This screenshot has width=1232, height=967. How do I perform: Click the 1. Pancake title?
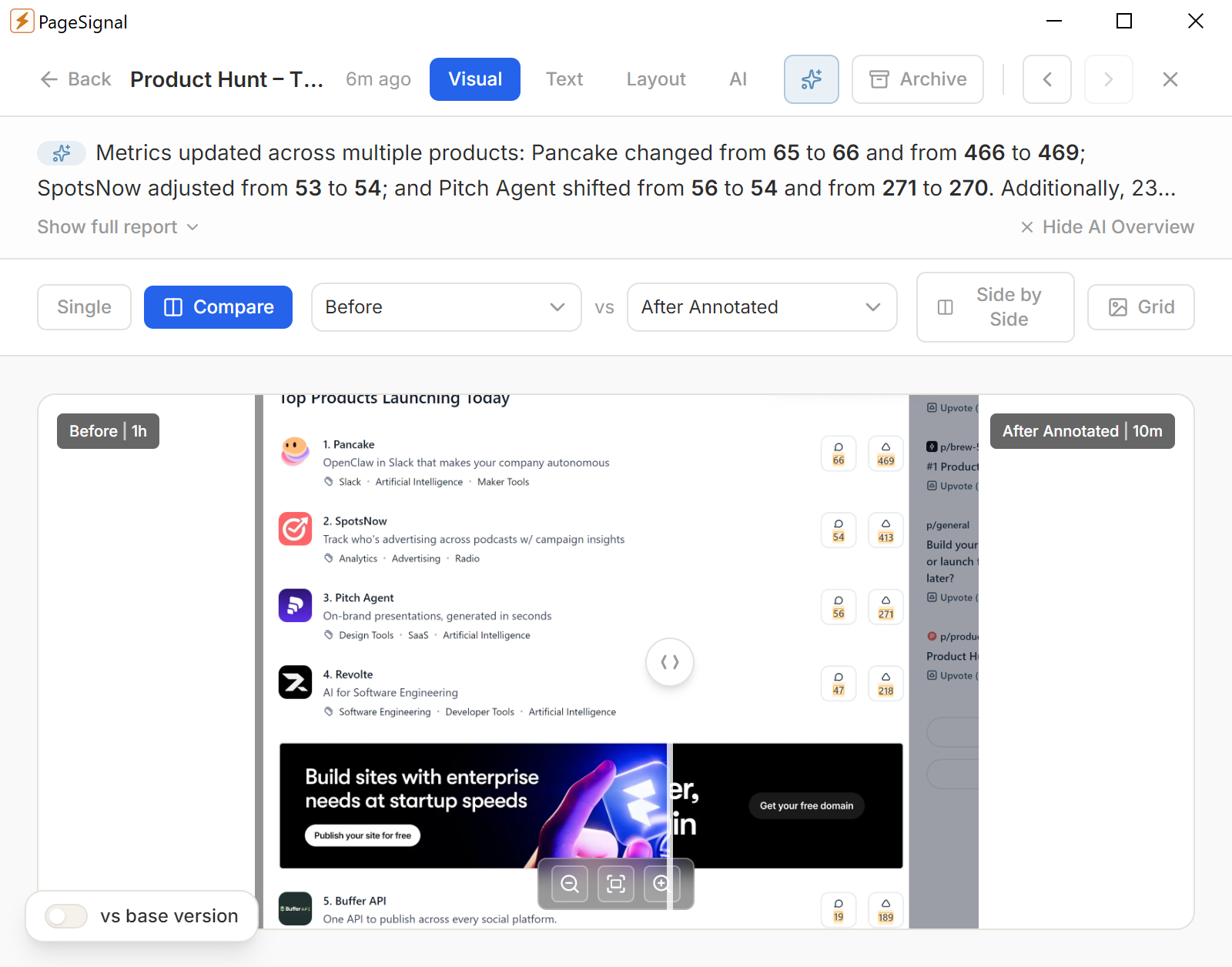coord(349,444)
